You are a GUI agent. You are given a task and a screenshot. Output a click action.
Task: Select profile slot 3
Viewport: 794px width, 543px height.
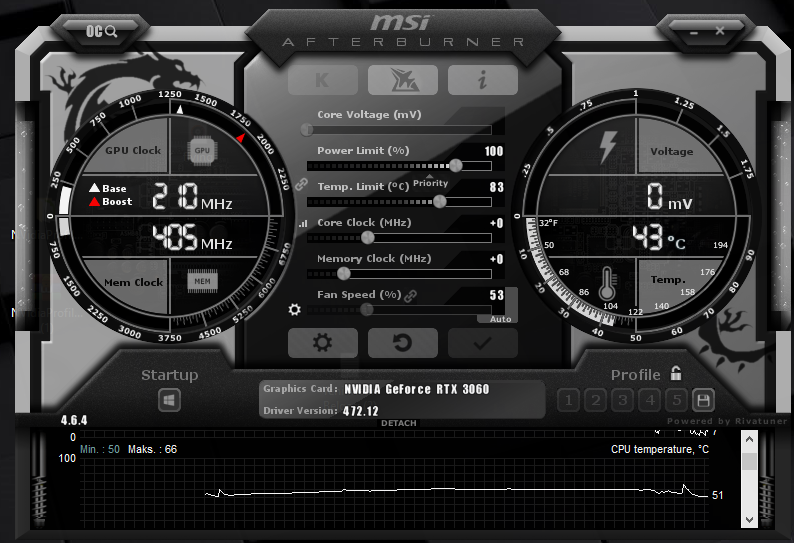(622, 401)
